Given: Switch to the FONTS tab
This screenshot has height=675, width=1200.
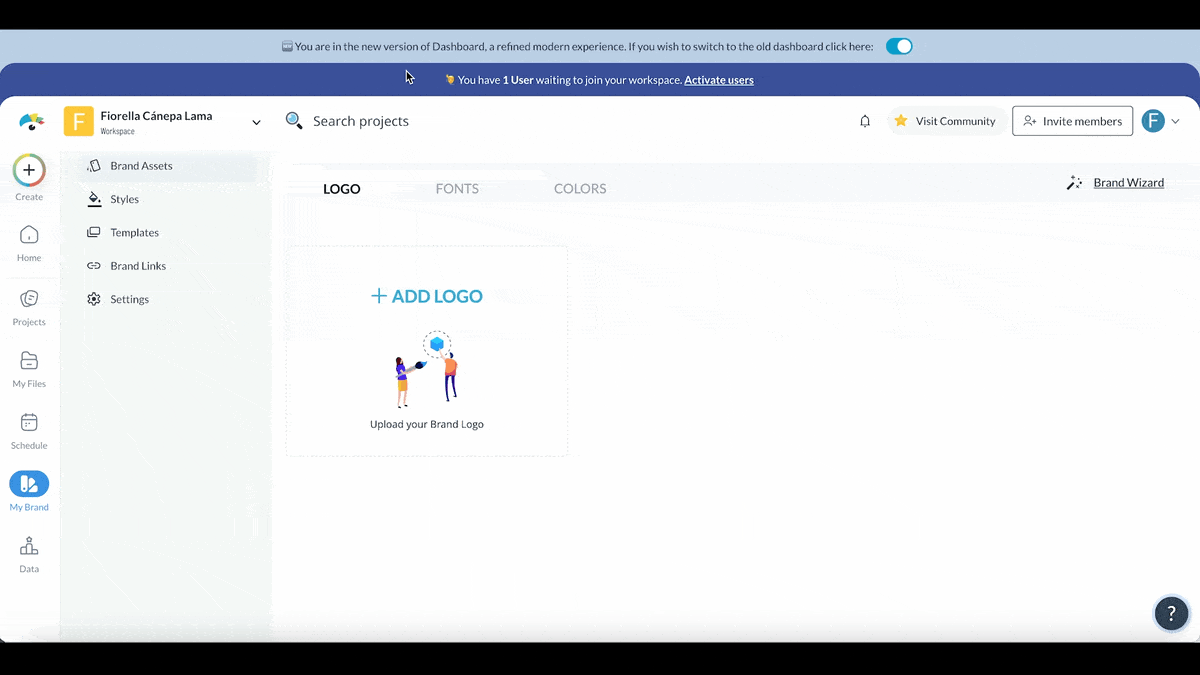Looking at the screenshot, I should (457, 189).
